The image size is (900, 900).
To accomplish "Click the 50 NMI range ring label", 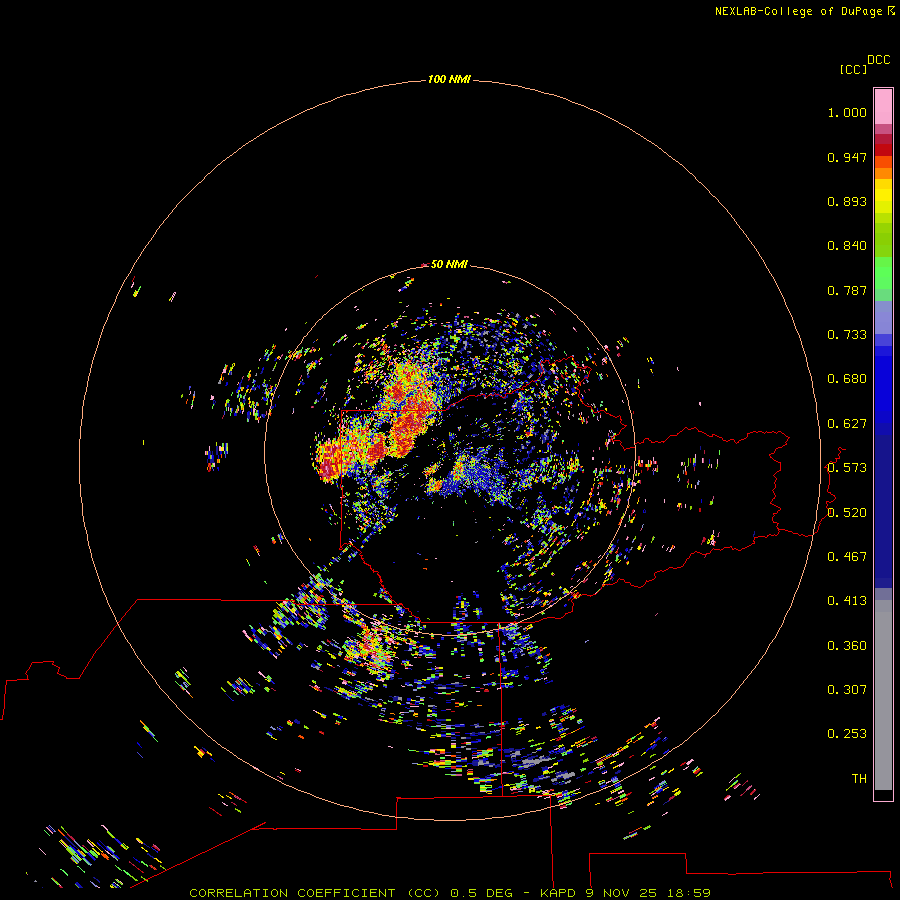I will [x=449, y=264].
